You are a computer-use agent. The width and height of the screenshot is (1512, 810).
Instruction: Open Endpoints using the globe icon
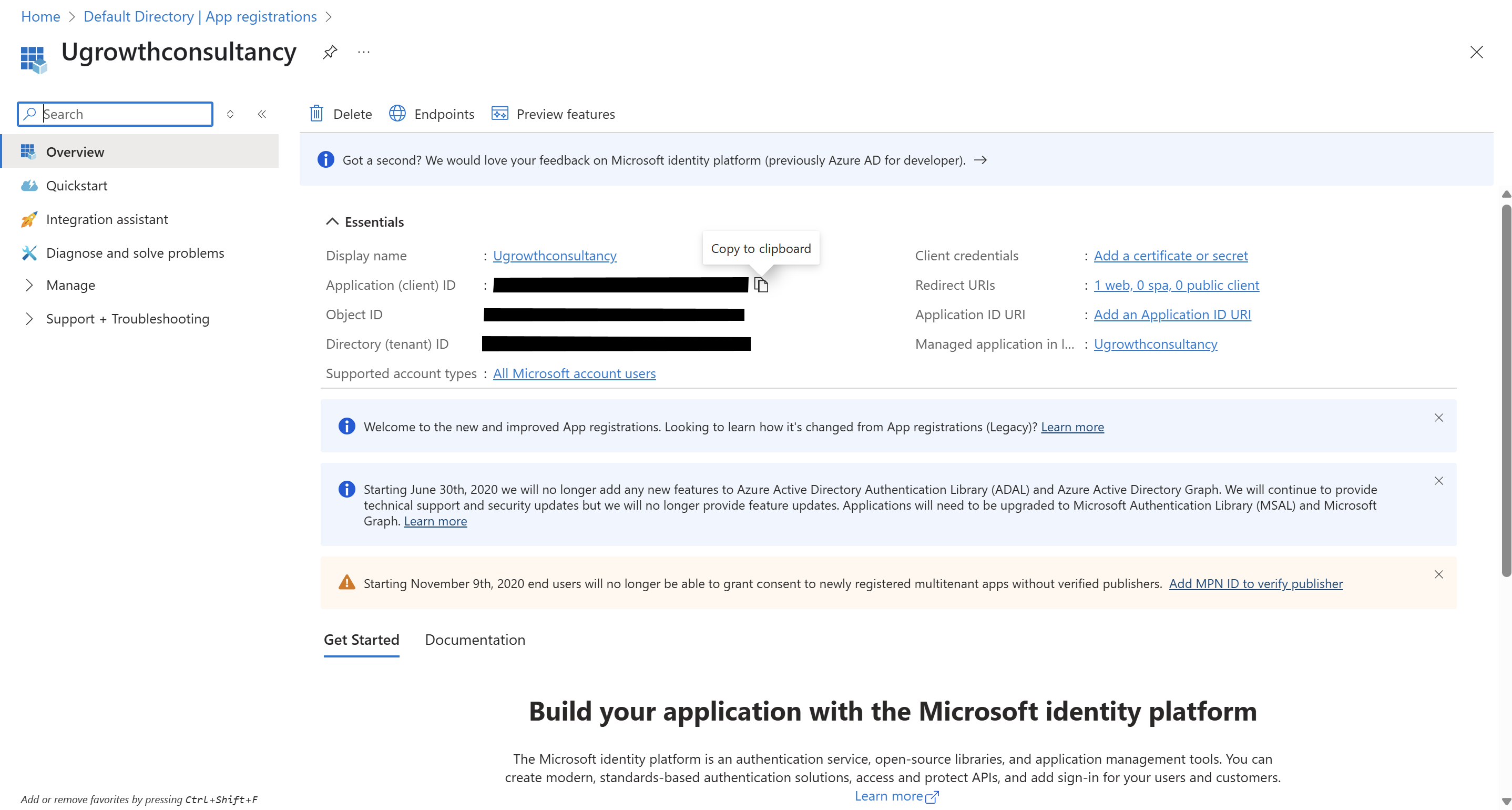[x=397, y=114]
